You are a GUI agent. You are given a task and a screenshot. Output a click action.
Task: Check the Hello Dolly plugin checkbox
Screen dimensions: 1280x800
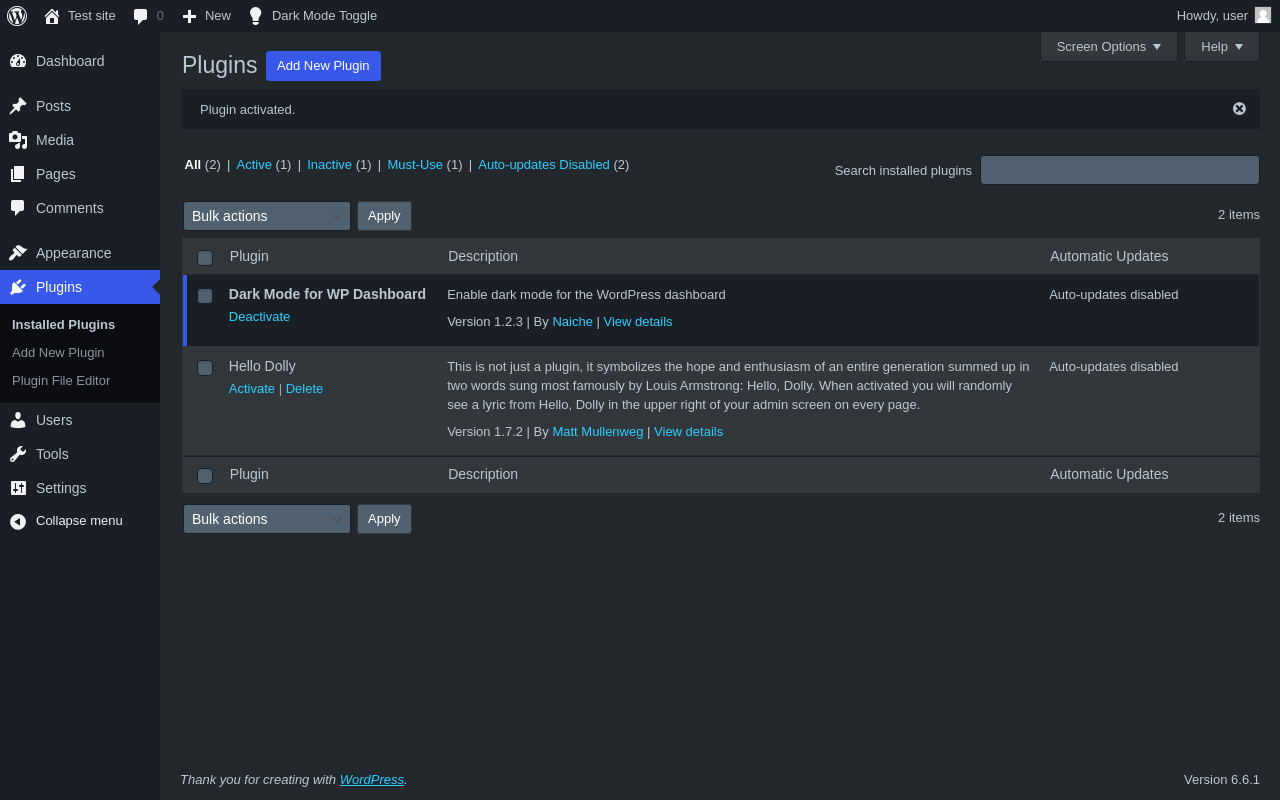(x=205, y=368)
